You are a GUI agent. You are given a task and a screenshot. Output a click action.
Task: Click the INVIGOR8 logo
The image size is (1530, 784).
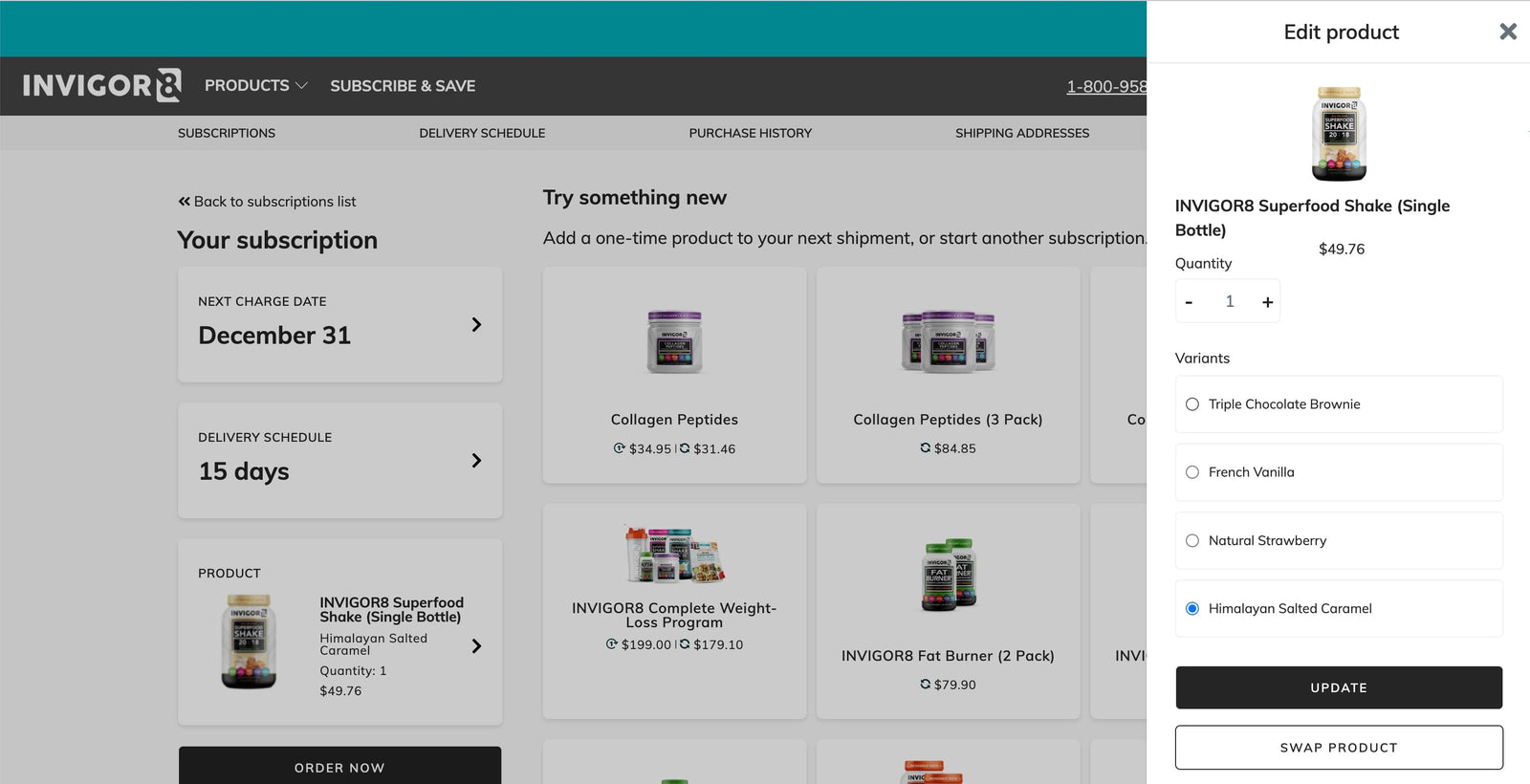point(101,85)
